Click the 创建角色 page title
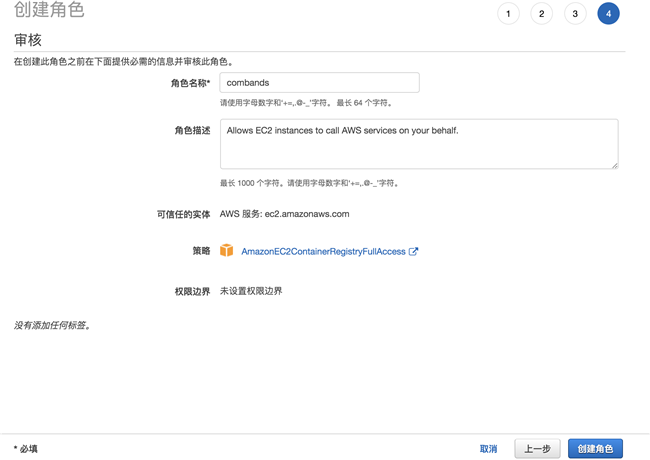The height and width of the screenshot is (460, 650). (49, 10)
